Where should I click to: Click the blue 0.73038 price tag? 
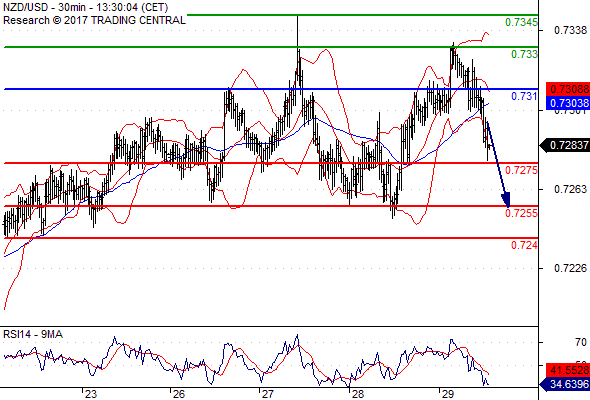pyautogui.click(x=568, y=103)
